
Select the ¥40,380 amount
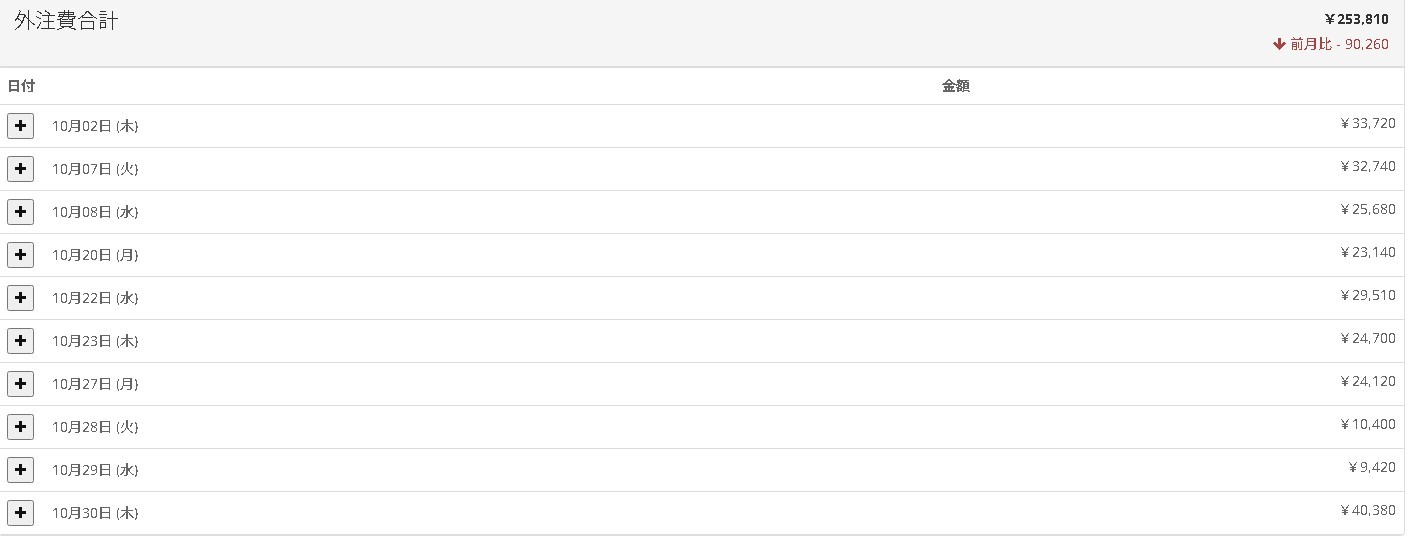(x=1367, y=511)
